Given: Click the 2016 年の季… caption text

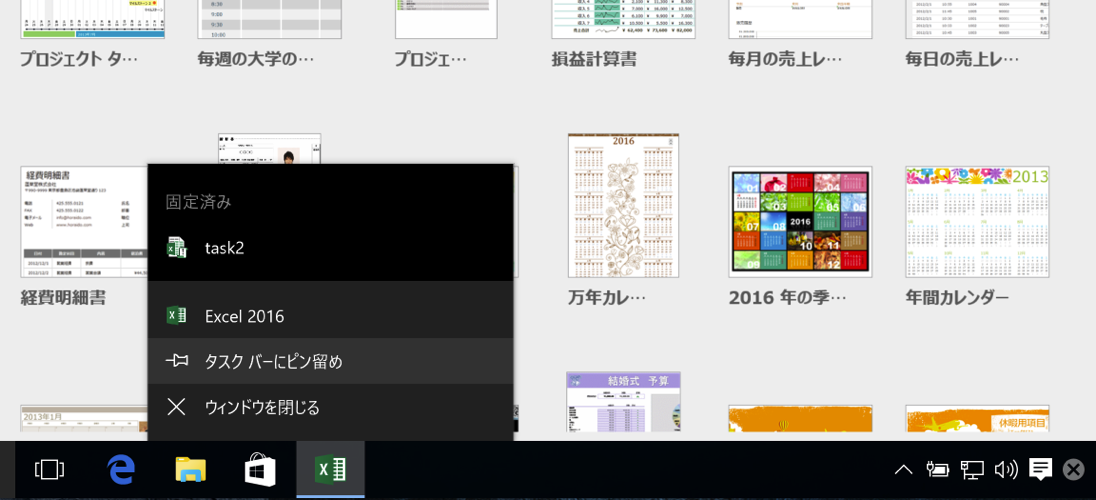Looking at the screenshot, I should pos(787,299).
